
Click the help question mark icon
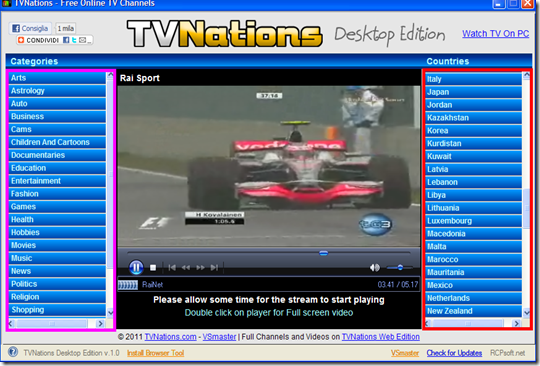coord(13,352)
